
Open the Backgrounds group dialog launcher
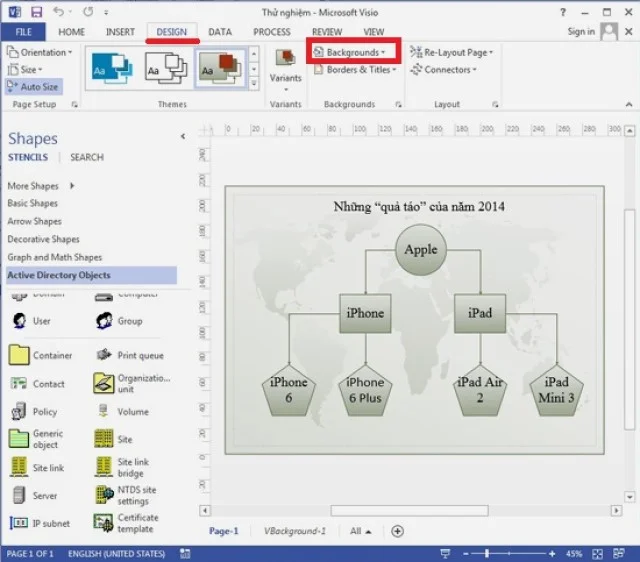398,105
